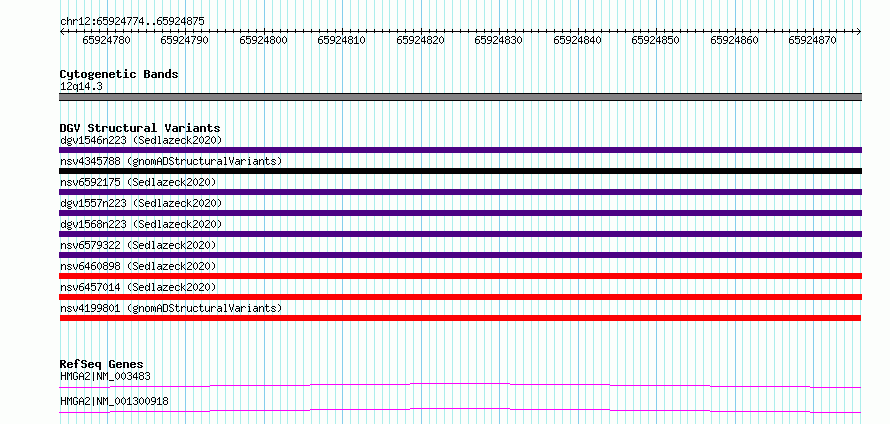
Task: Click ruler tick label 65924820
Action: 421,40
